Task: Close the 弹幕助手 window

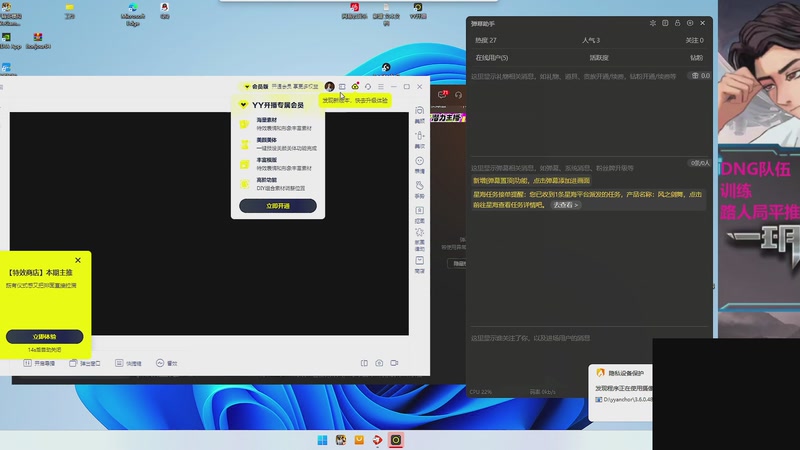Action: [703, 23]
